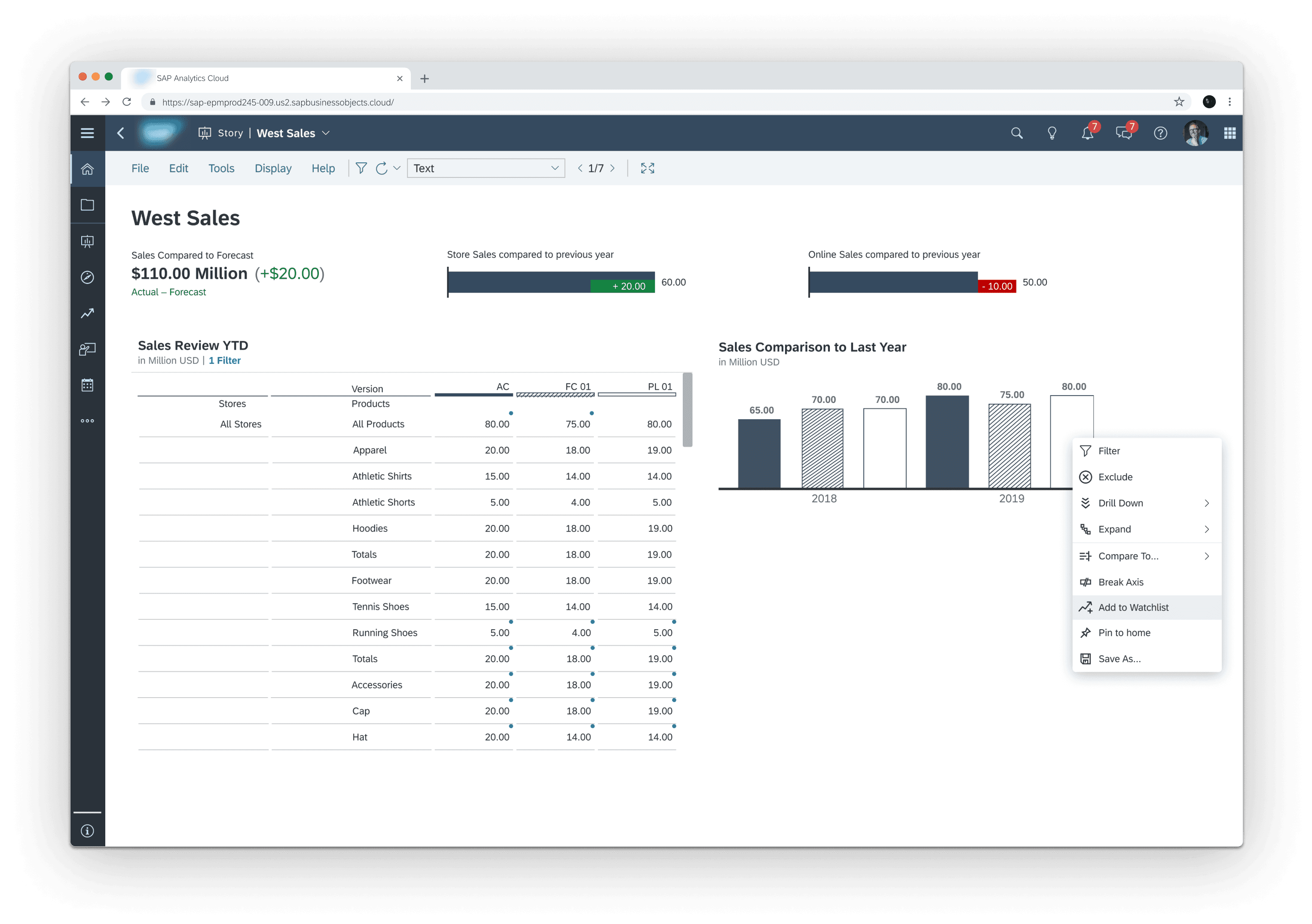Select Break Axis in the context menu
Screen dimensions: 1312x924
(1147, 582)
